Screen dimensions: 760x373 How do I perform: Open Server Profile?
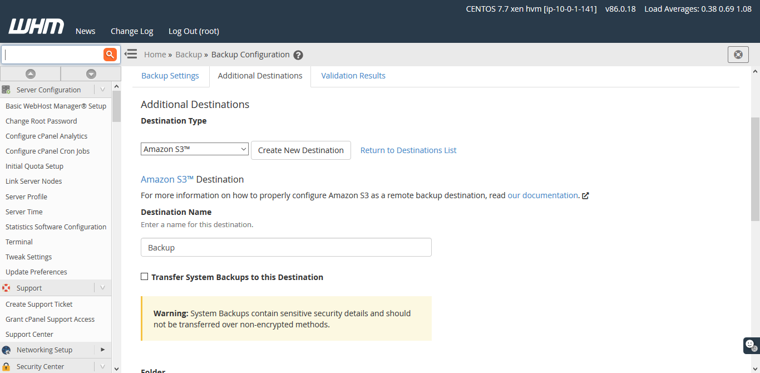point(26,197)
